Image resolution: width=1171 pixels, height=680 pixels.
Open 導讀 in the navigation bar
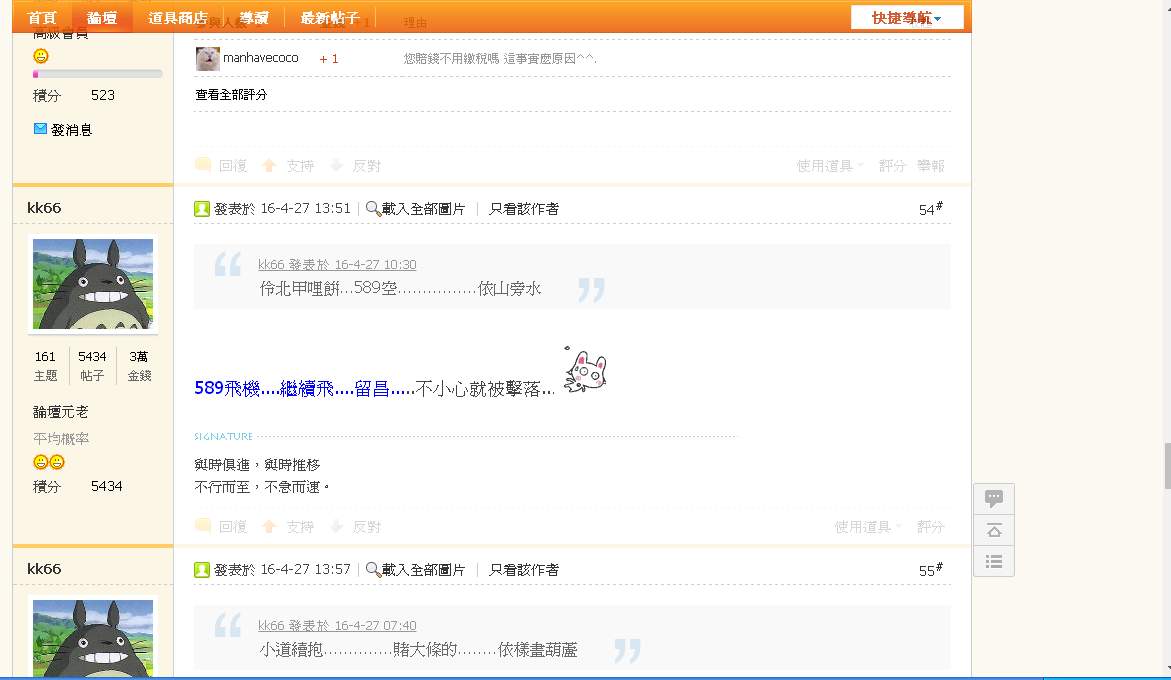(x=254, y=17)
